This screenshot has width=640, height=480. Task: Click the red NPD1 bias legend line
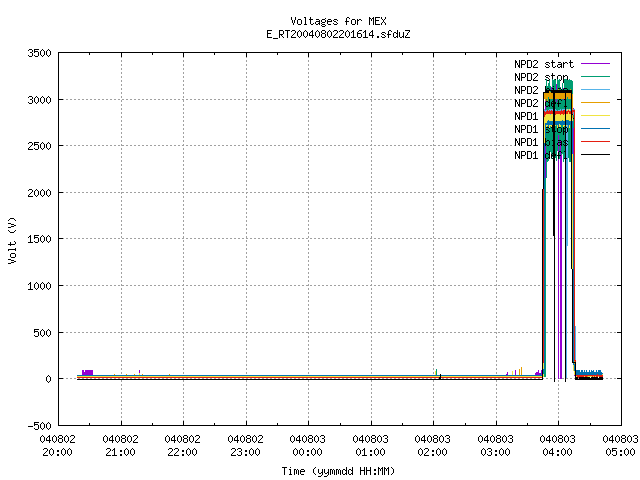[595, 142]
